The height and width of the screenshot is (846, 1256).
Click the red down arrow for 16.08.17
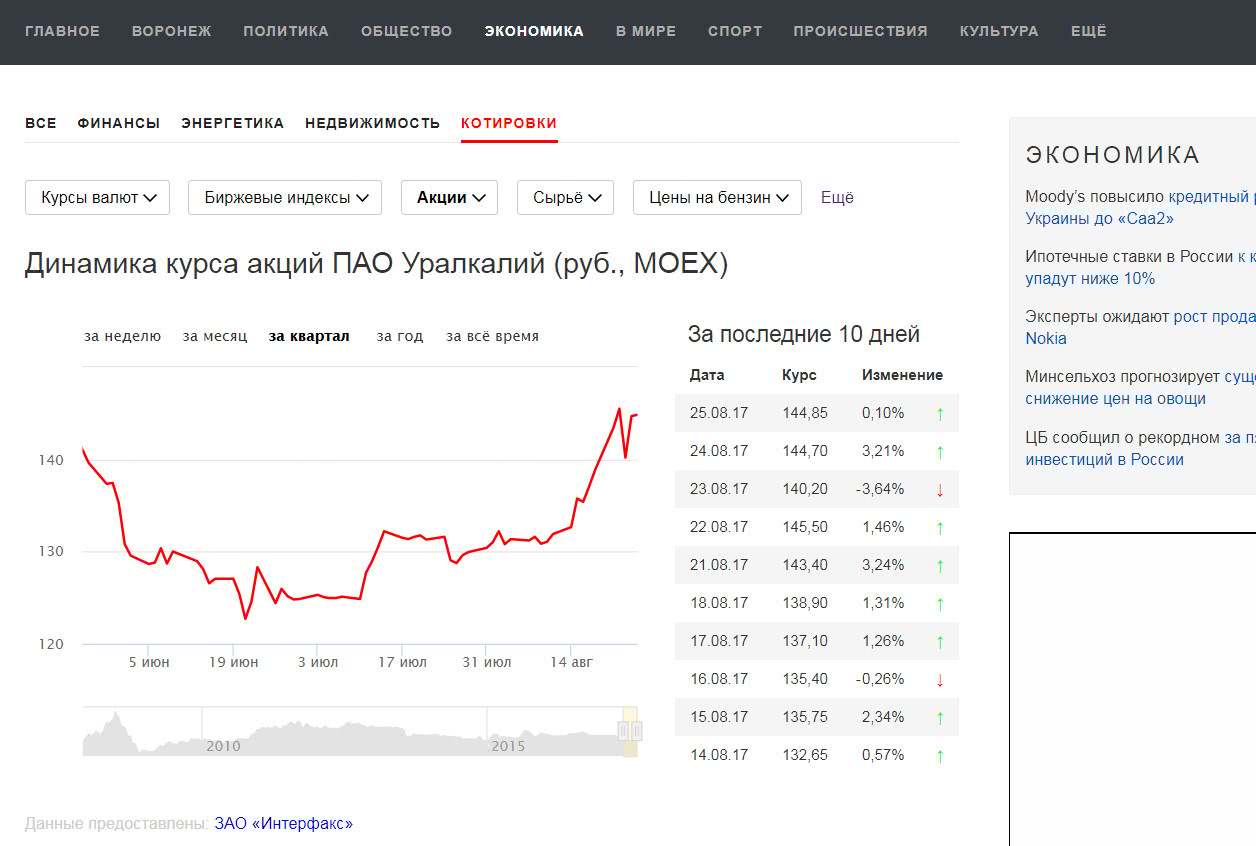click(939, 680)
